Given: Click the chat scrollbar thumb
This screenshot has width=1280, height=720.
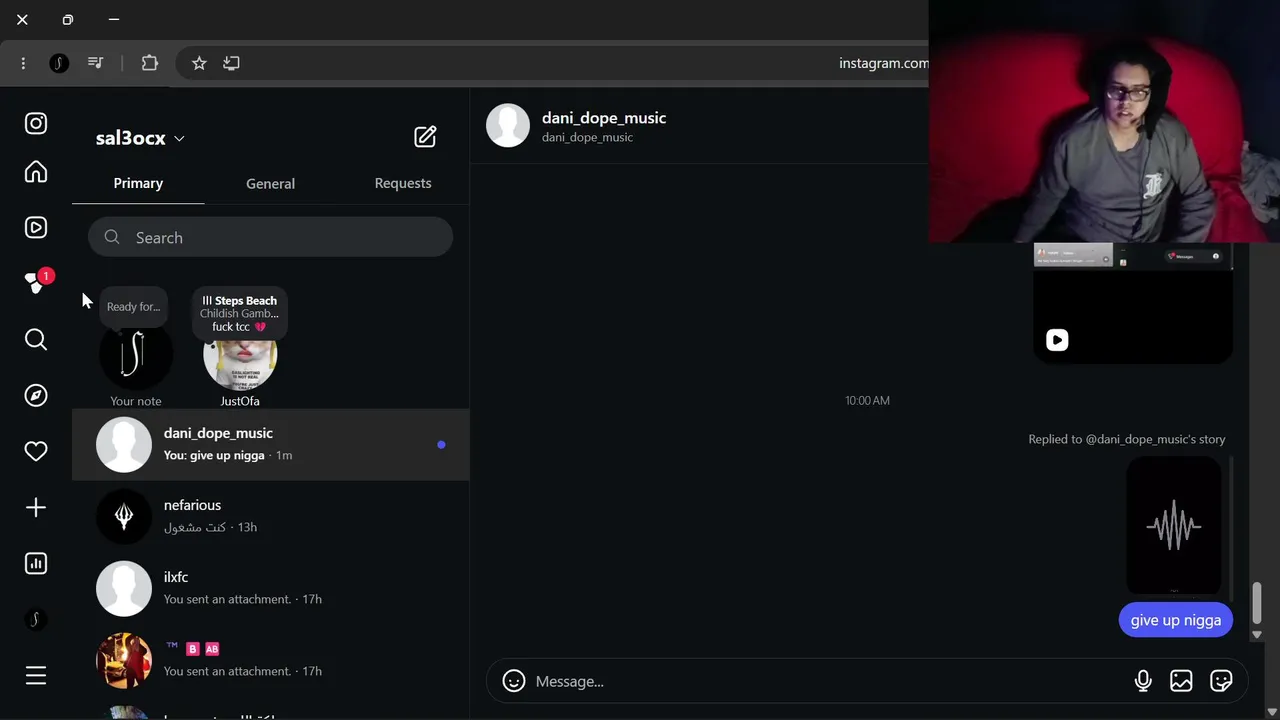Looking at the screenshot, I should [1257, 601].
